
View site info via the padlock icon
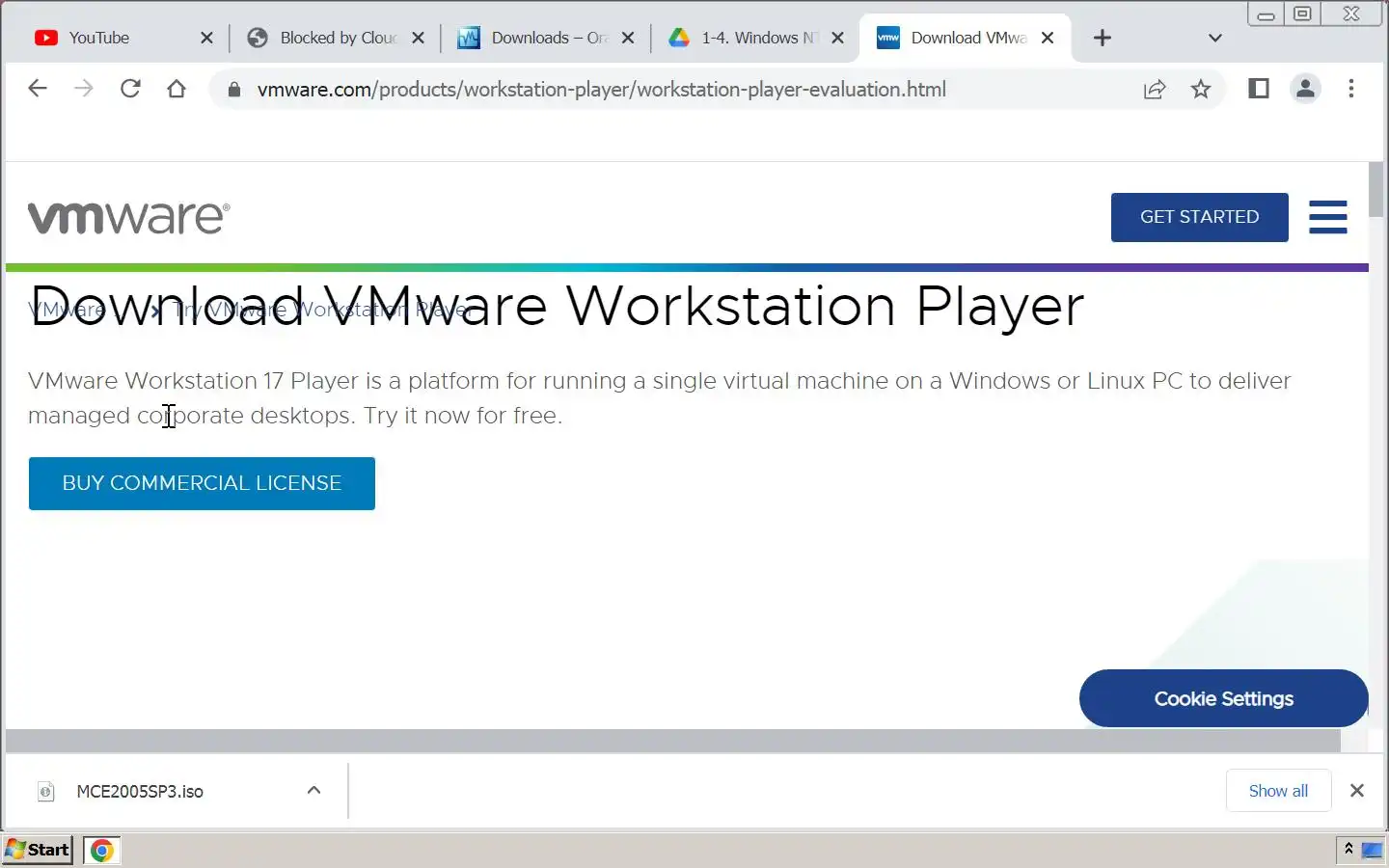point(233,90)
